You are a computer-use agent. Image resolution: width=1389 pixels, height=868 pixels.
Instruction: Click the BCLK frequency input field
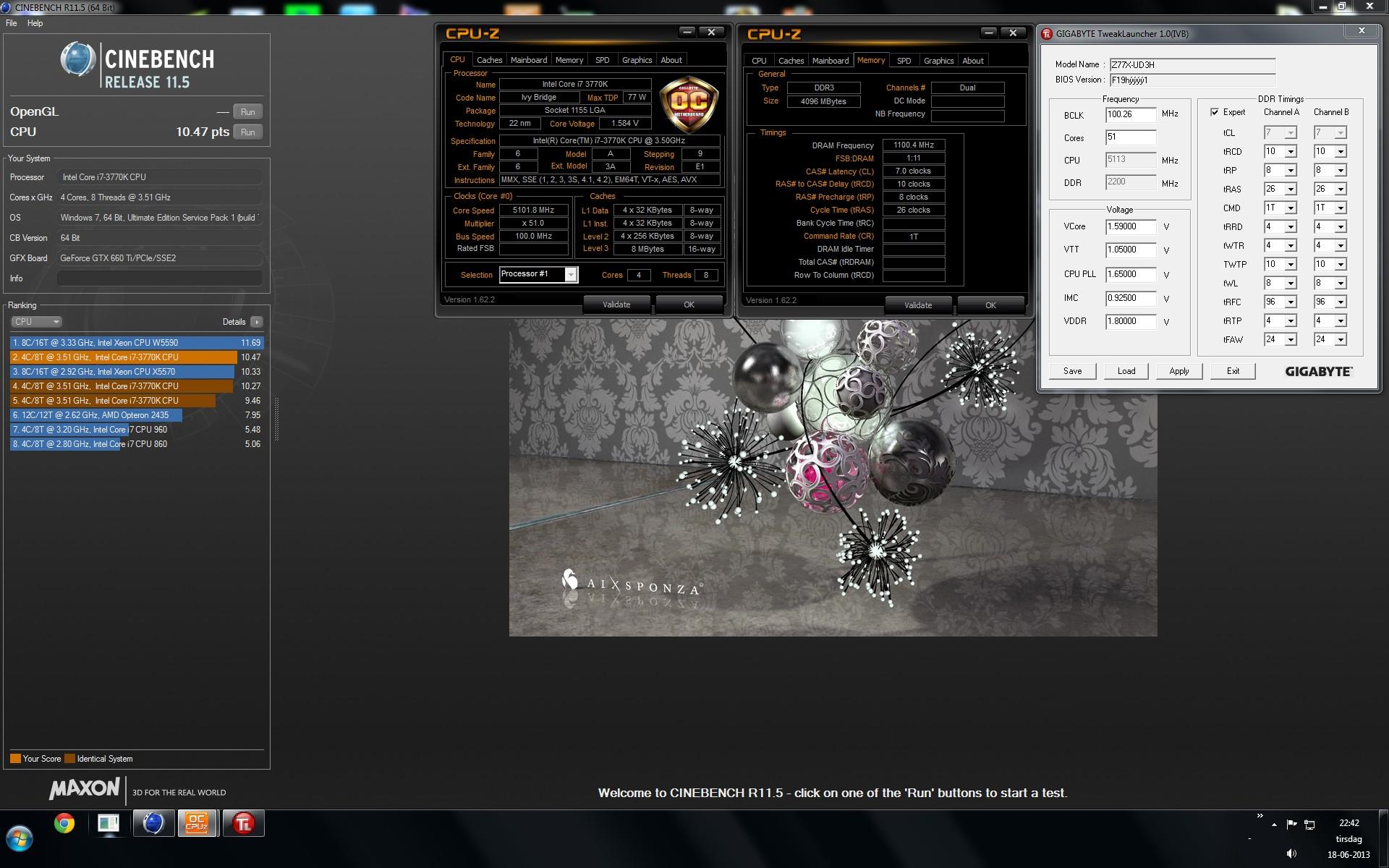tap(1131, 115)
